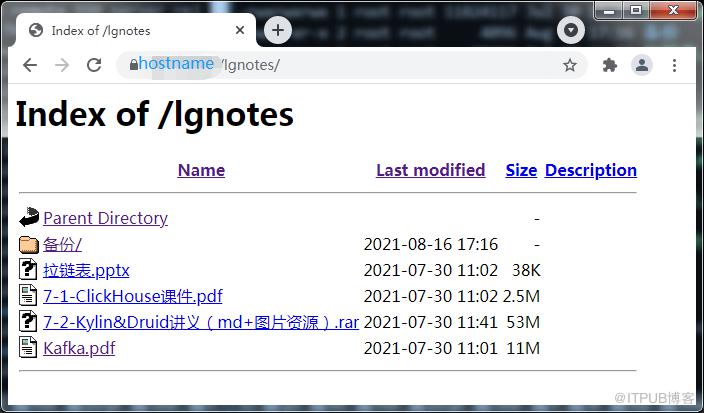Click the round down-arrow tab search button

[571, 31]
